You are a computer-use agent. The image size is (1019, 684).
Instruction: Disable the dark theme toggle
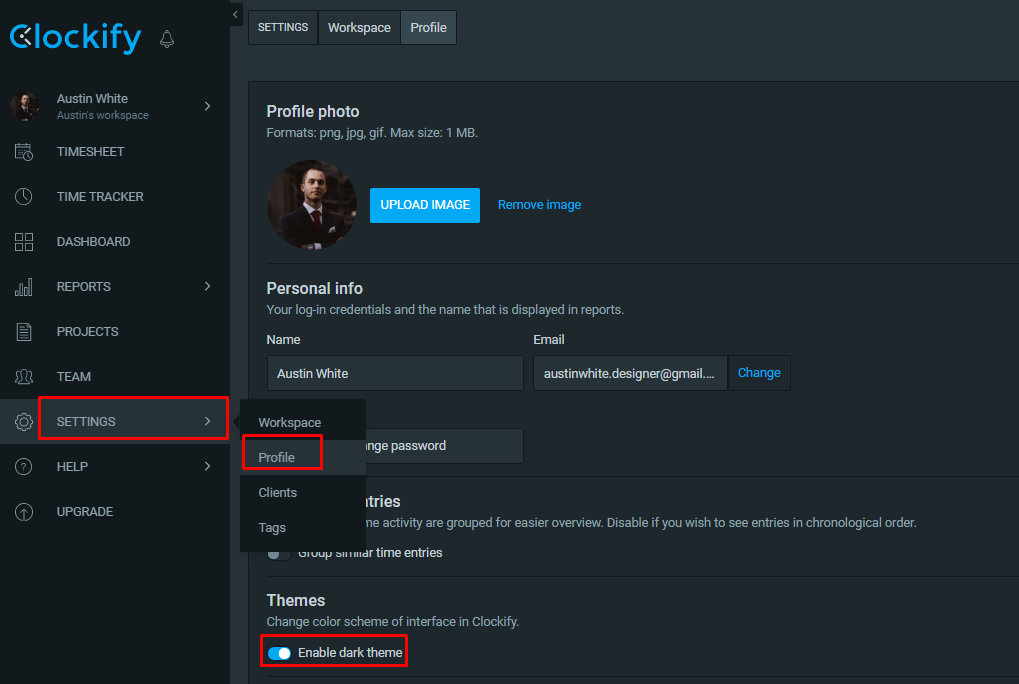point(279,653)
